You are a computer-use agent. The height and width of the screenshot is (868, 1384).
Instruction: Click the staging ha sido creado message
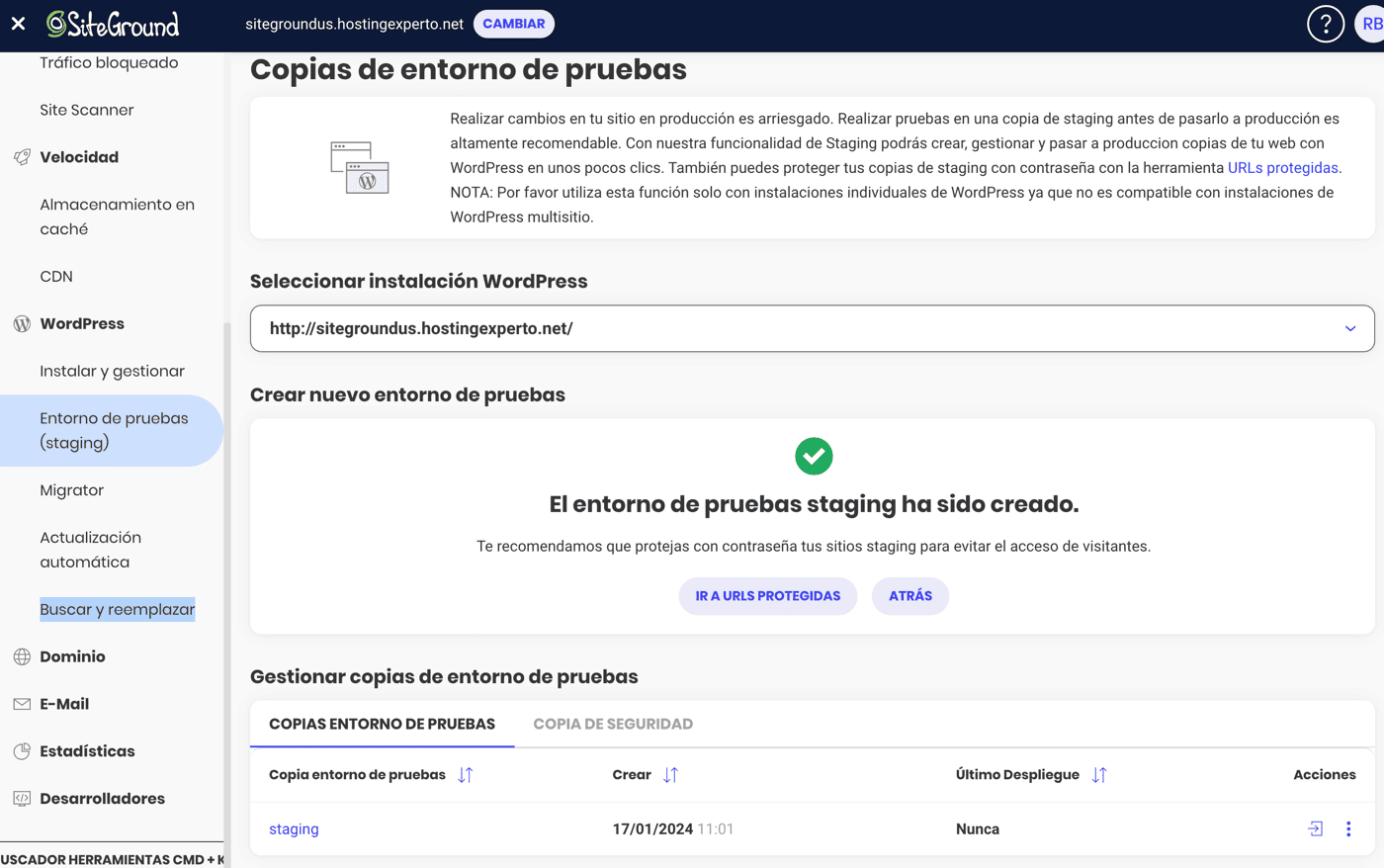point(814,504)
